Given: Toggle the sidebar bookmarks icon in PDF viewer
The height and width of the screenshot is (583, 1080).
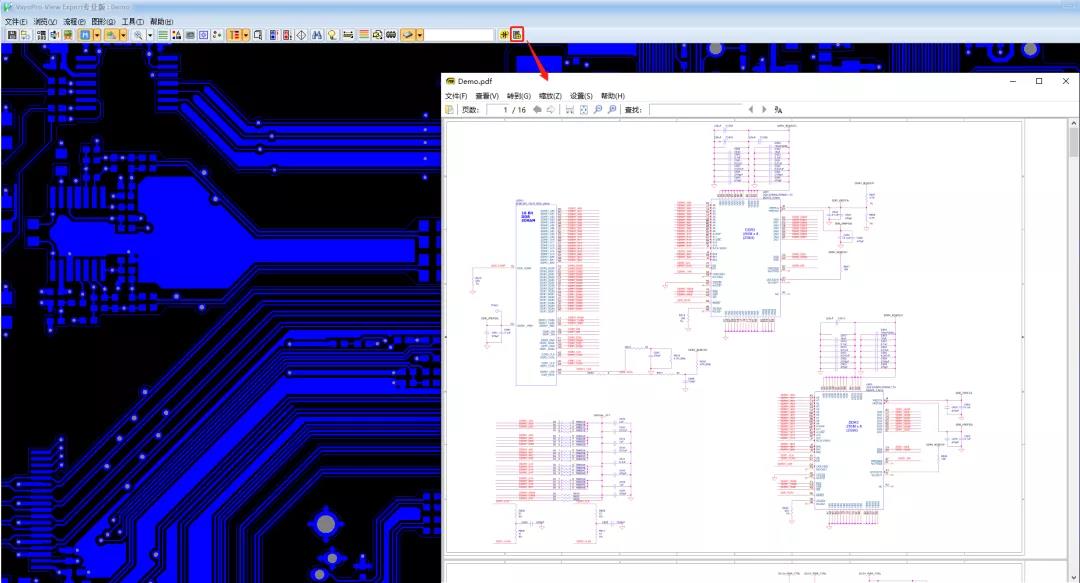Looking at the screenshot, I should tap(449, 110).
